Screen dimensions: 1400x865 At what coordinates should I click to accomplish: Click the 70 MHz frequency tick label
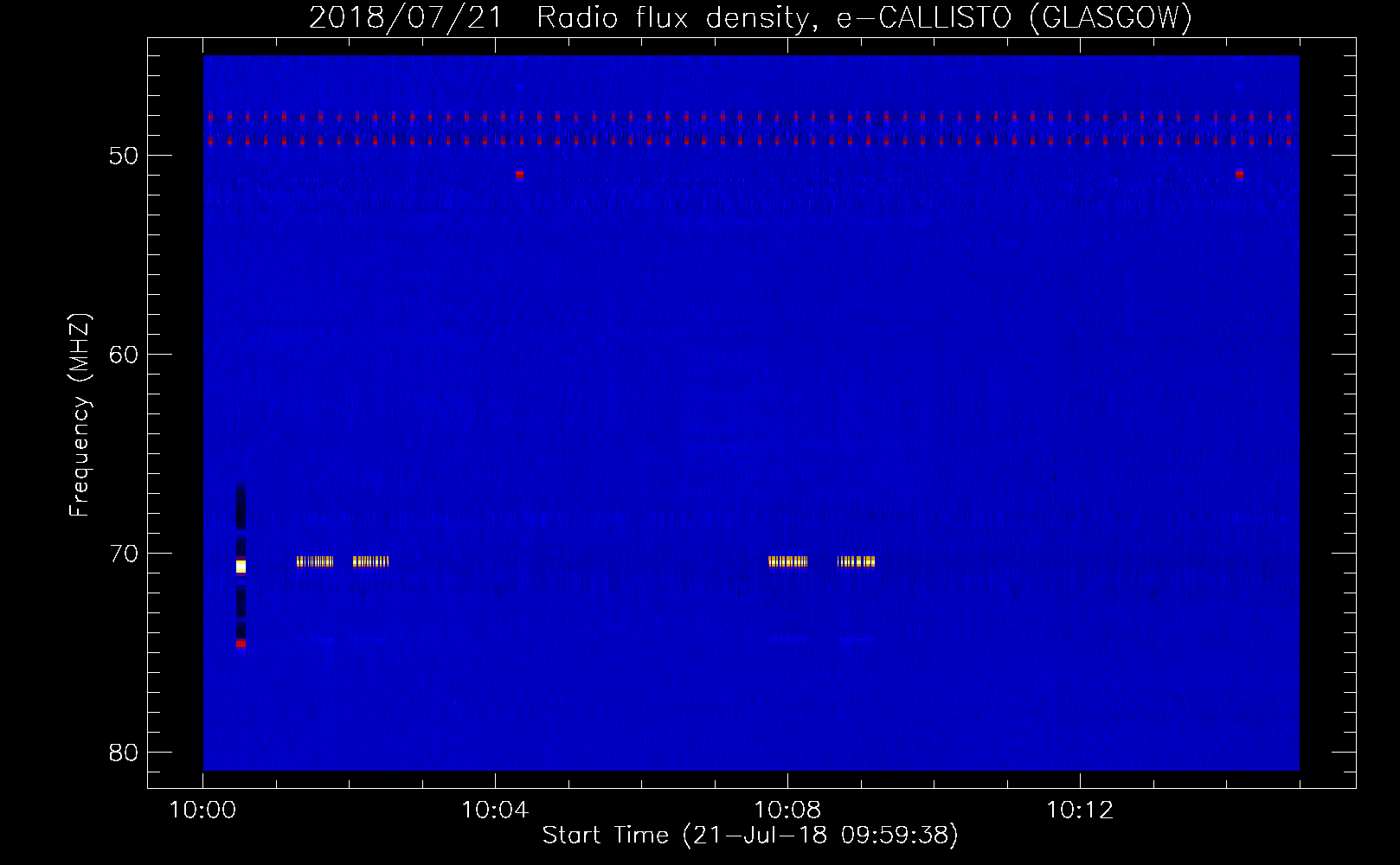(x=124, y=554)
